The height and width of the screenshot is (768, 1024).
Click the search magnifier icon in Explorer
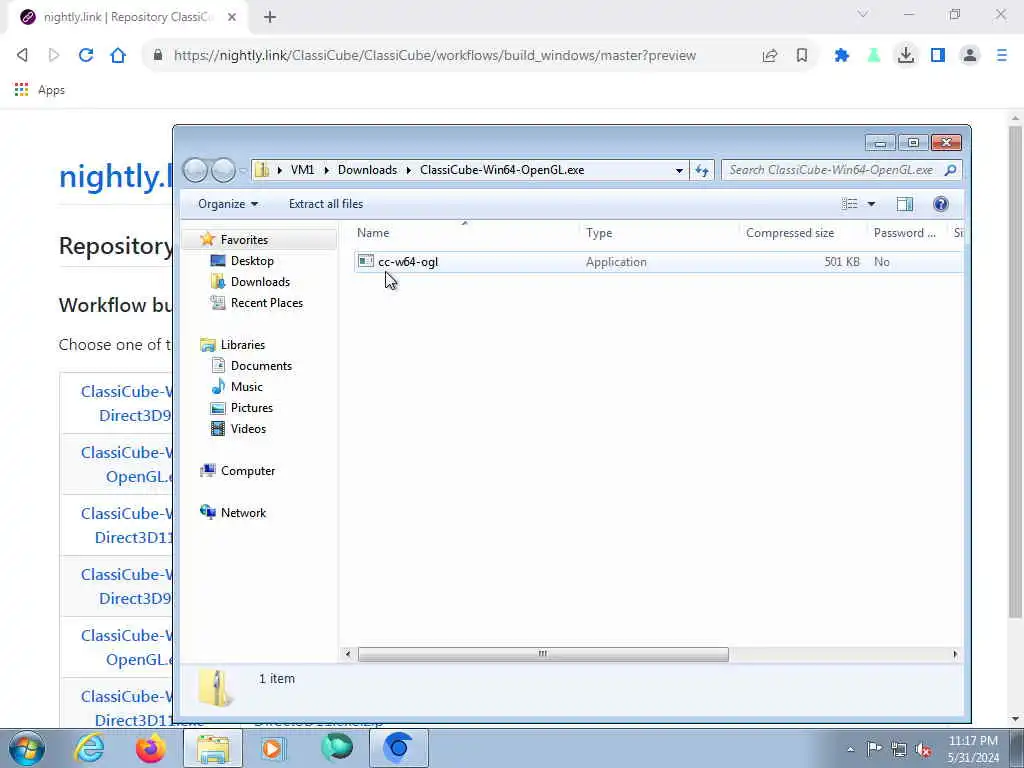[951, 170]
